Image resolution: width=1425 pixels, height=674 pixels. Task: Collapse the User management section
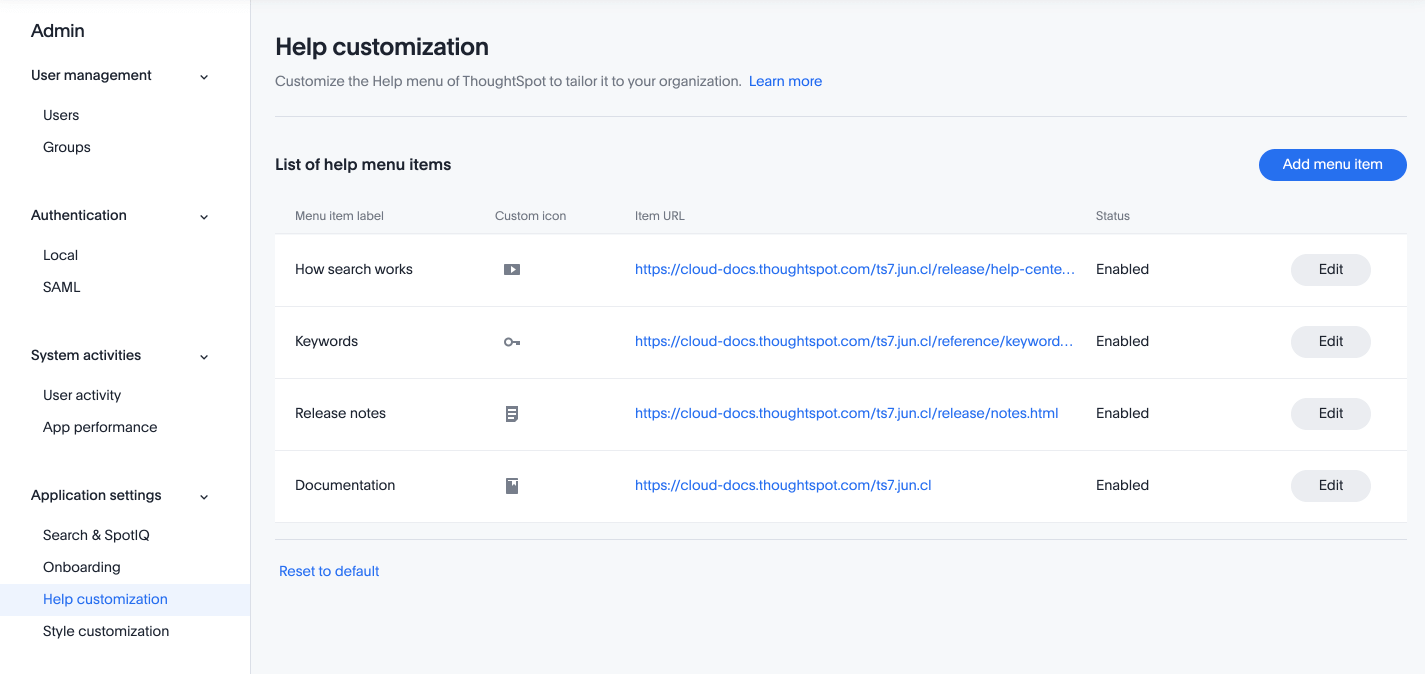tap(204, 76)
